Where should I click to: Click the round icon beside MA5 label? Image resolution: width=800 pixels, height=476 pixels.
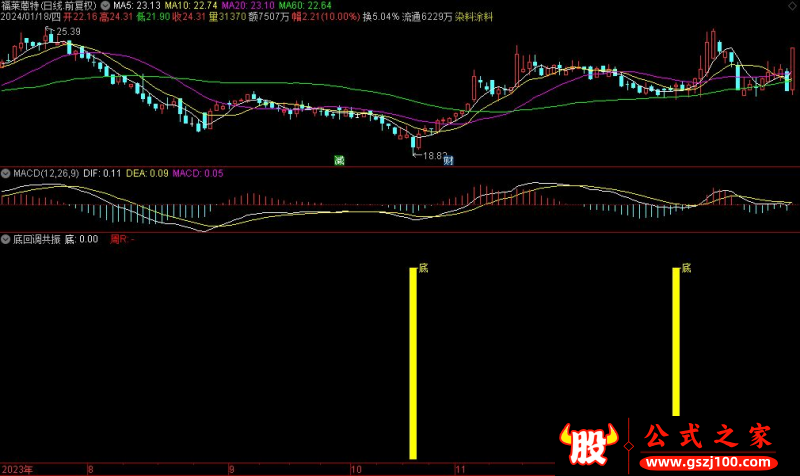[106, 6]
